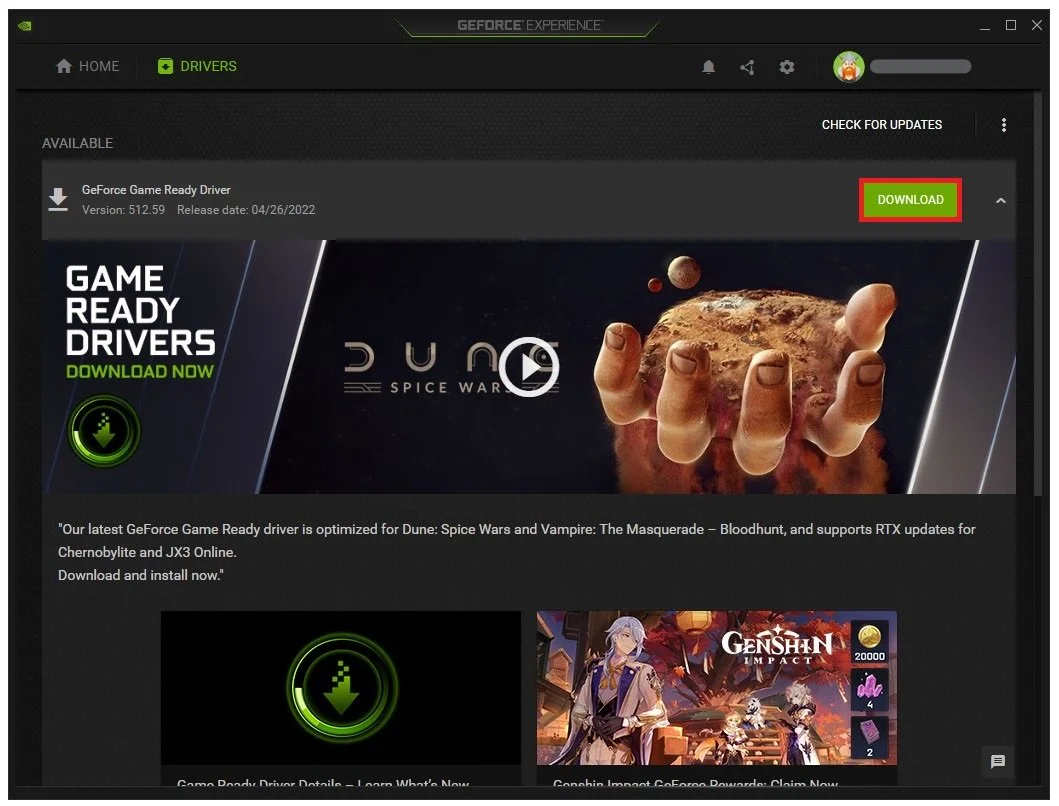The image size is (1059, 806).
Task: Click the NVIDIA logo in title bar
Action: pyautogui.click(x=25, y=26)
